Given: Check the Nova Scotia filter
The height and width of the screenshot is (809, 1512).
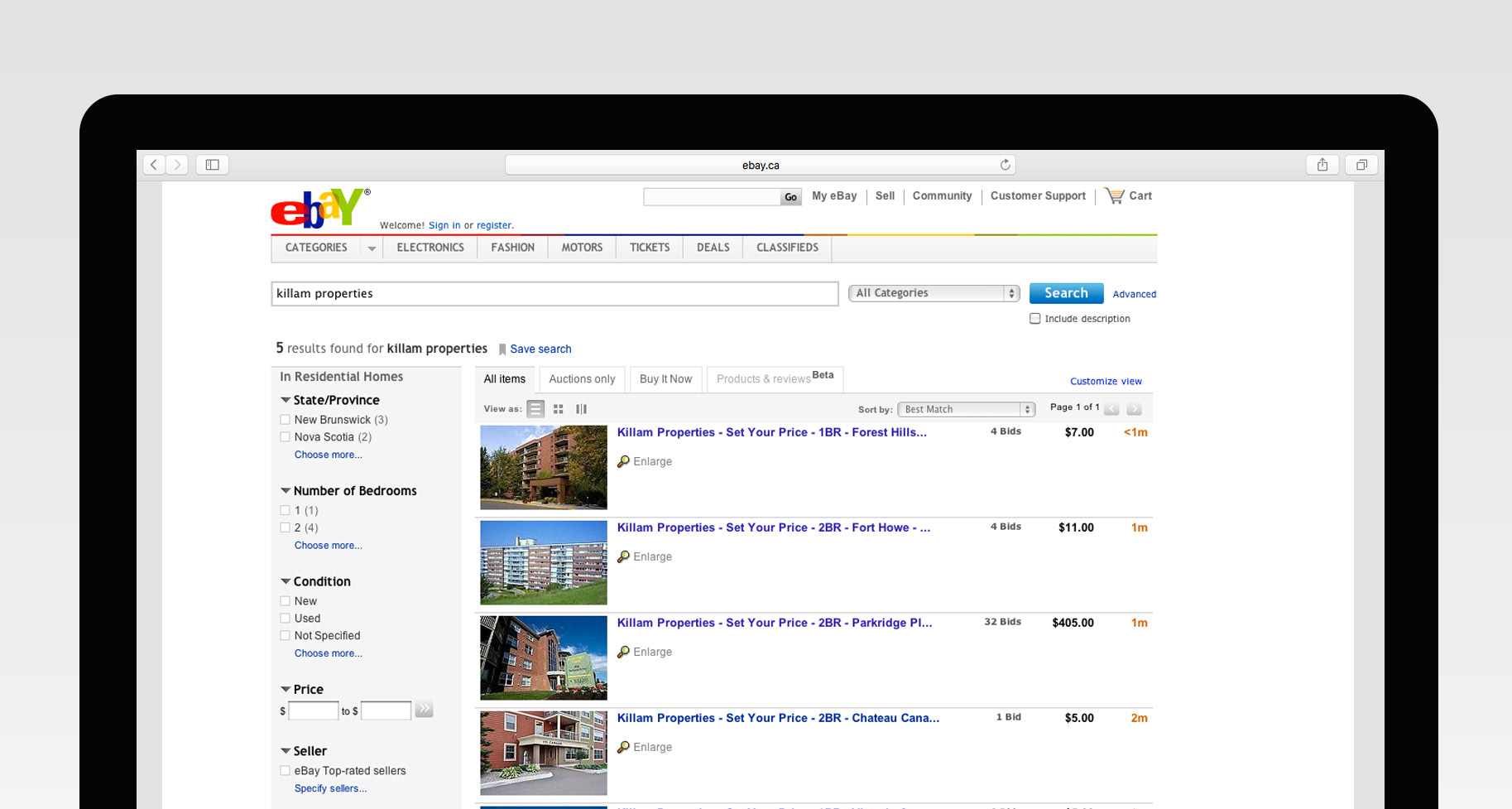Looking at the screenshot, I should click(x=285, y=437).
